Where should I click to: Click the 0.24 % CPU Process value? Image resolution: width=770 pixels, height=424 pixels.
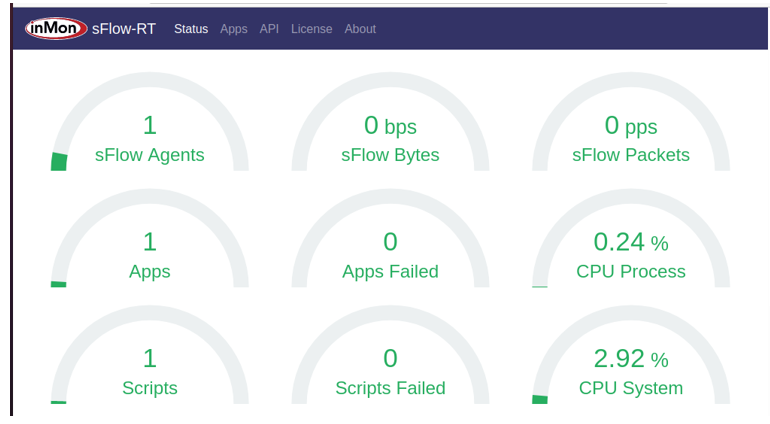[631, 242]
